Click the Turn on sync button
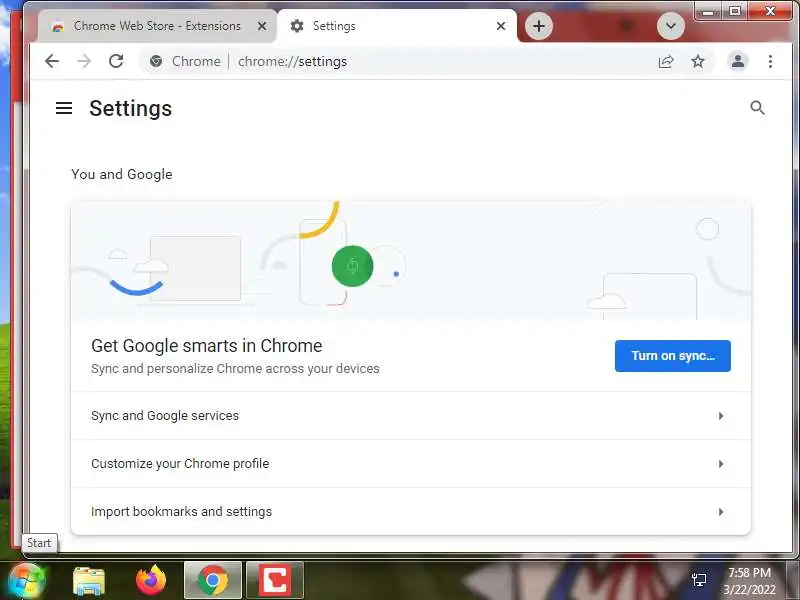Viewport: 800px width, 600px height. (672, 356)
